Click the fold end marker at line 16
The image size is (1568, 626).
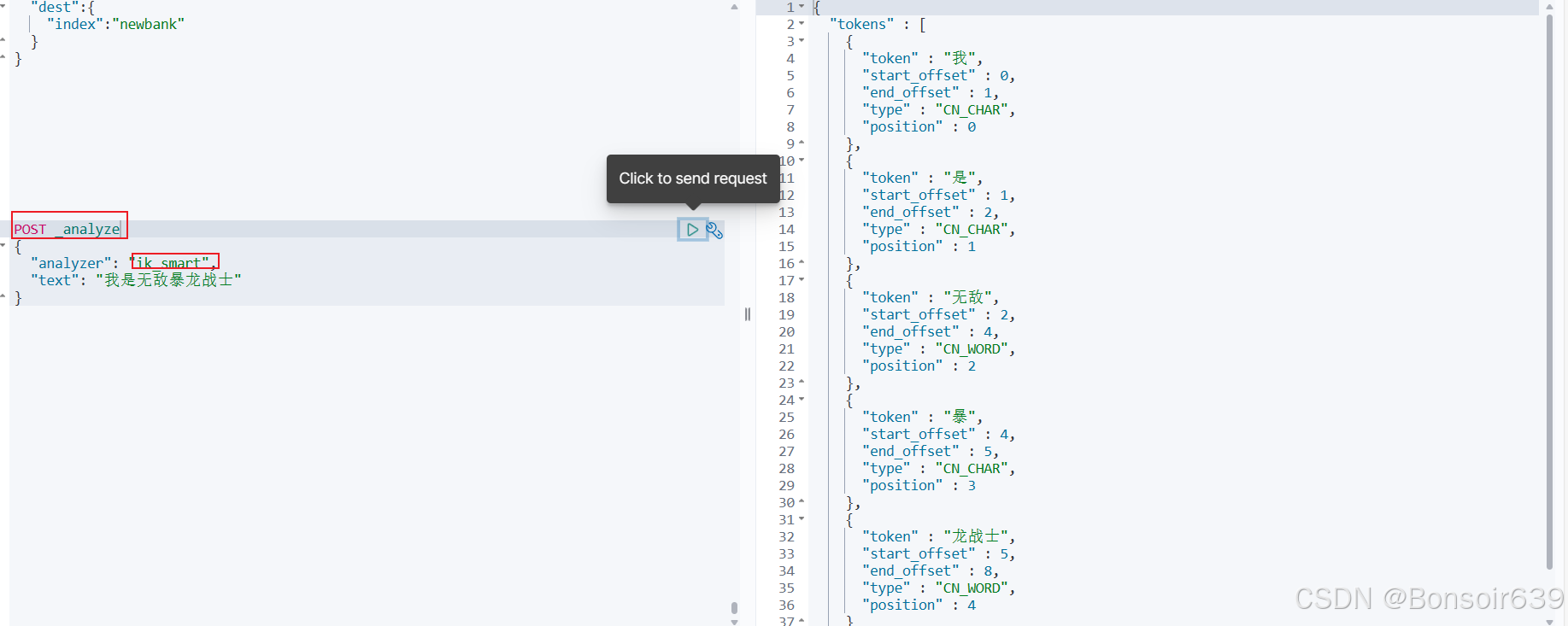point(802,263)
